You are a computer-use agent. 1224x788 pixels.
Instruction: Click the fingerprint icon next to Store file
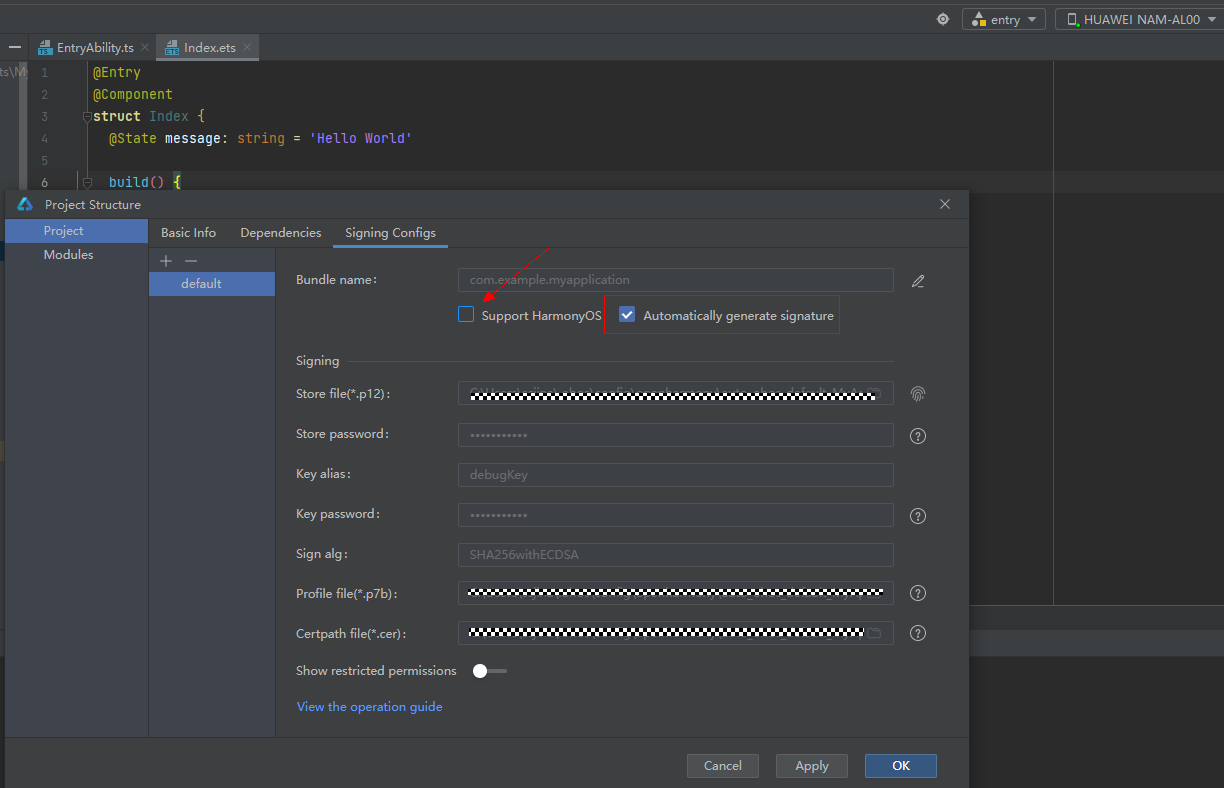(x=918, y=394)
